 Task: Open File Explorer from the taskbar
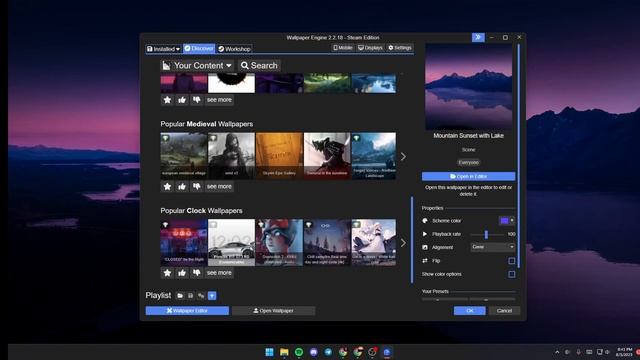click(x=284, y=352)
